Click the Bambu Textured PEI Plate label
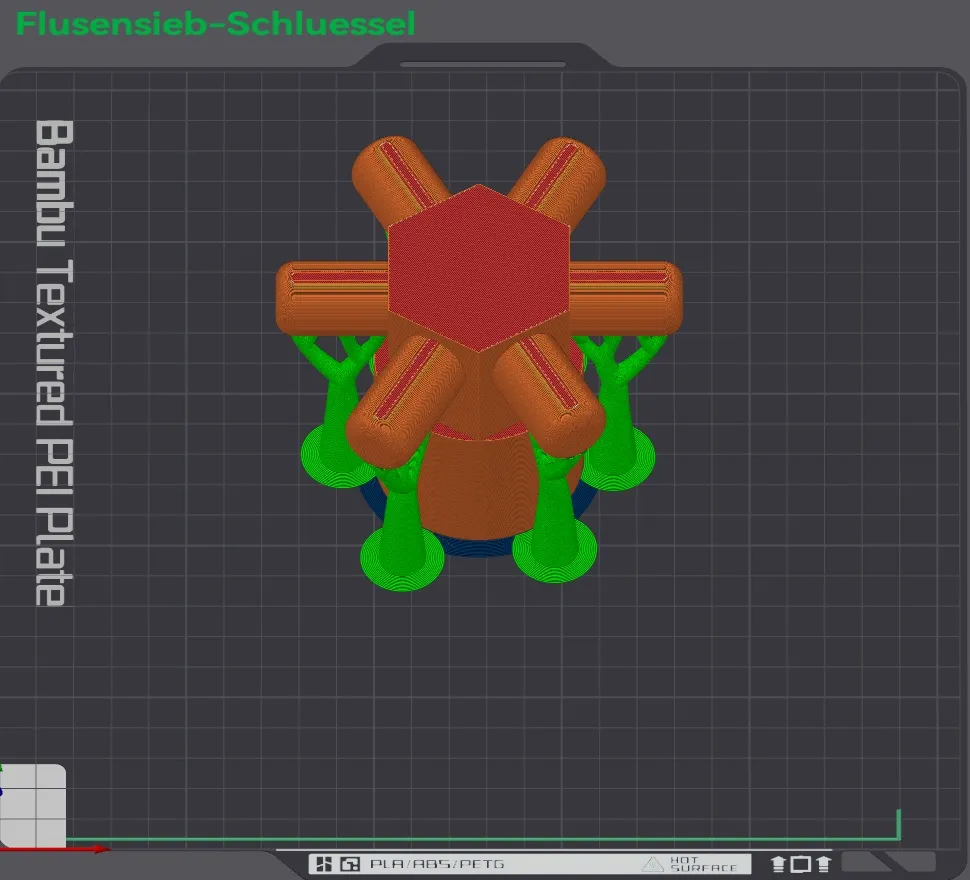The height and width of the screenshot is (880, 970). (x=53, y=362)
